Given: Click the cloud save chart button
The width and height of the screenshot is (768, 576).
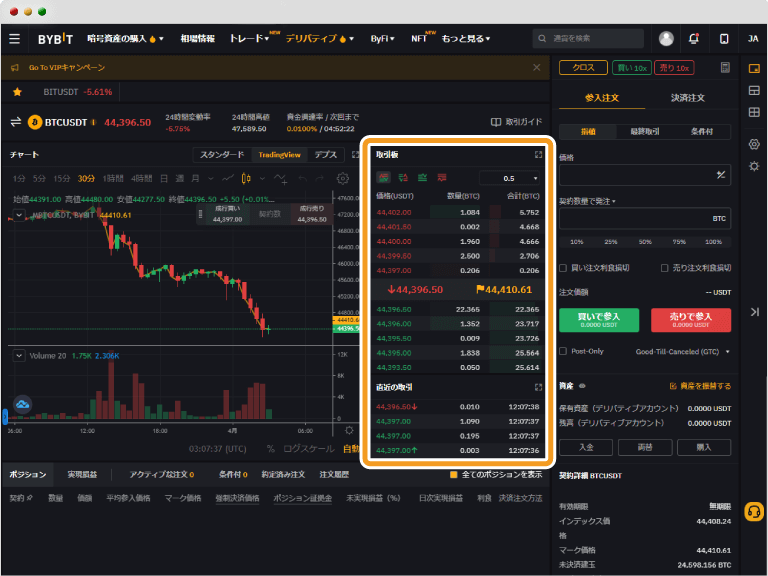Looking at the screenshot, I should click(x=22, y=404).
